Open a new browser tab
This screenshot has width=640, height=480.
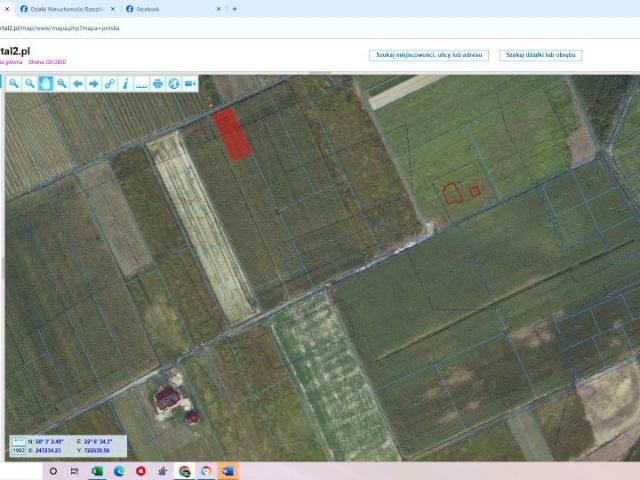tap(234, 9)
